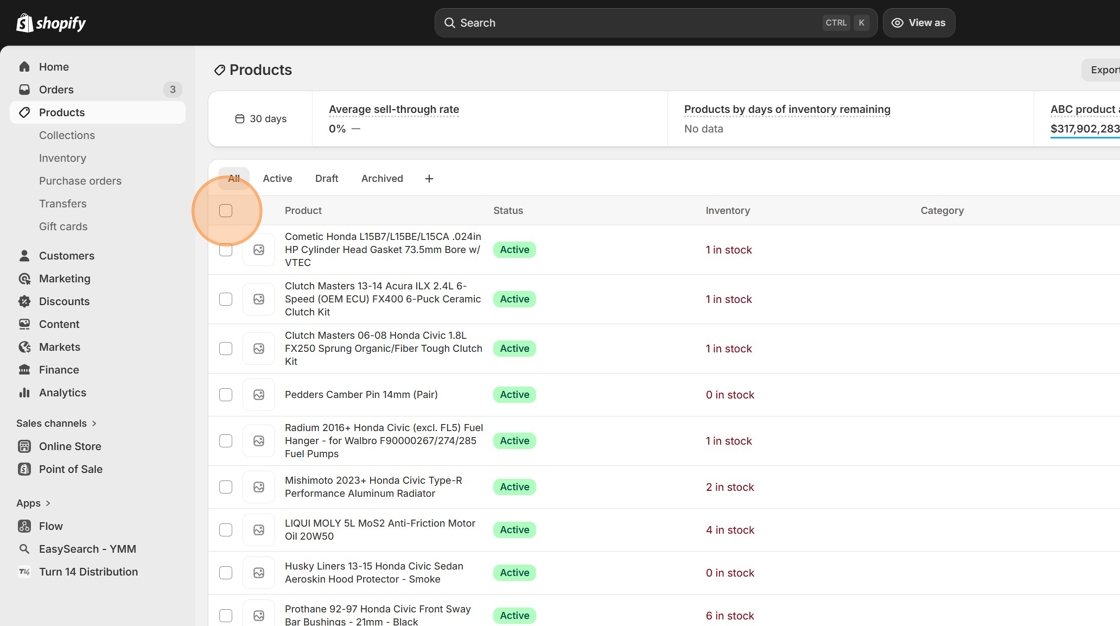Click image placeholder for Mishimoto Radiator
This screenshot has width=1120, height=626.
pyautogui.click(x=259, y=487)
